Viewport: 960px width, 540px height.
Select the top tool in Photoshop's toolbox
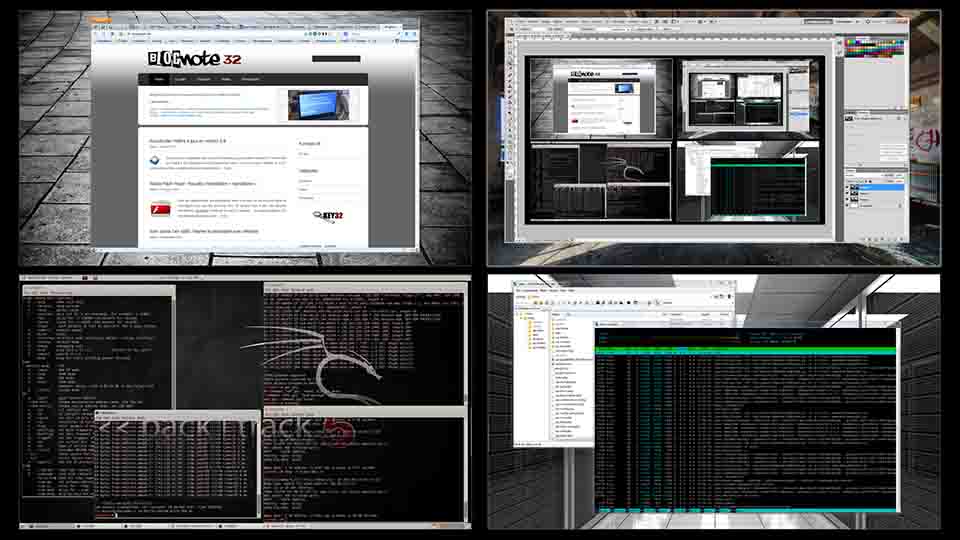pos(510,42)
